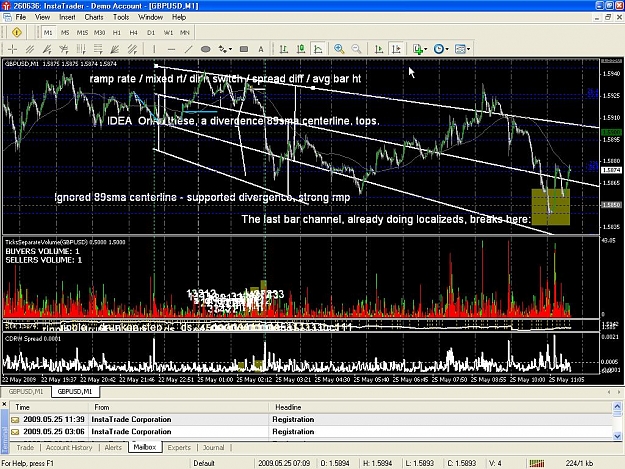Open the View menu

[x=42, y=17]
